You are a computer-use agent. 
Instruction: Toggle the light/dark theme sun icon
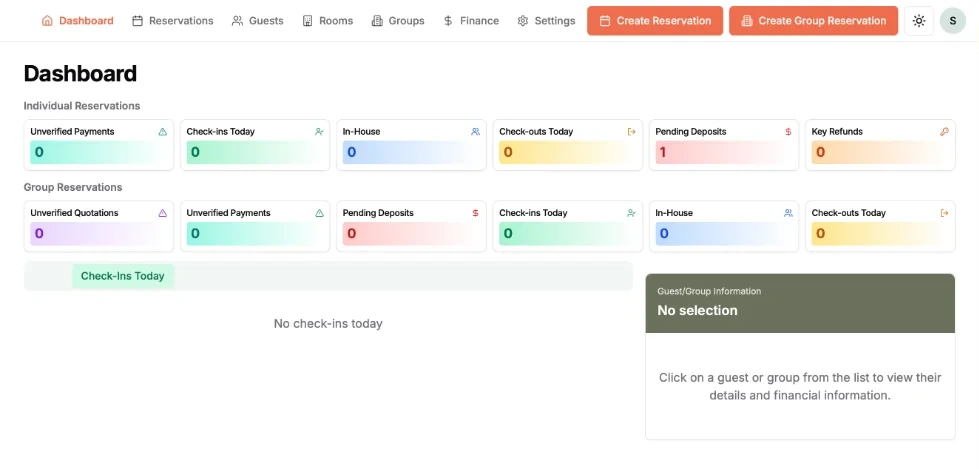[918, 21]
